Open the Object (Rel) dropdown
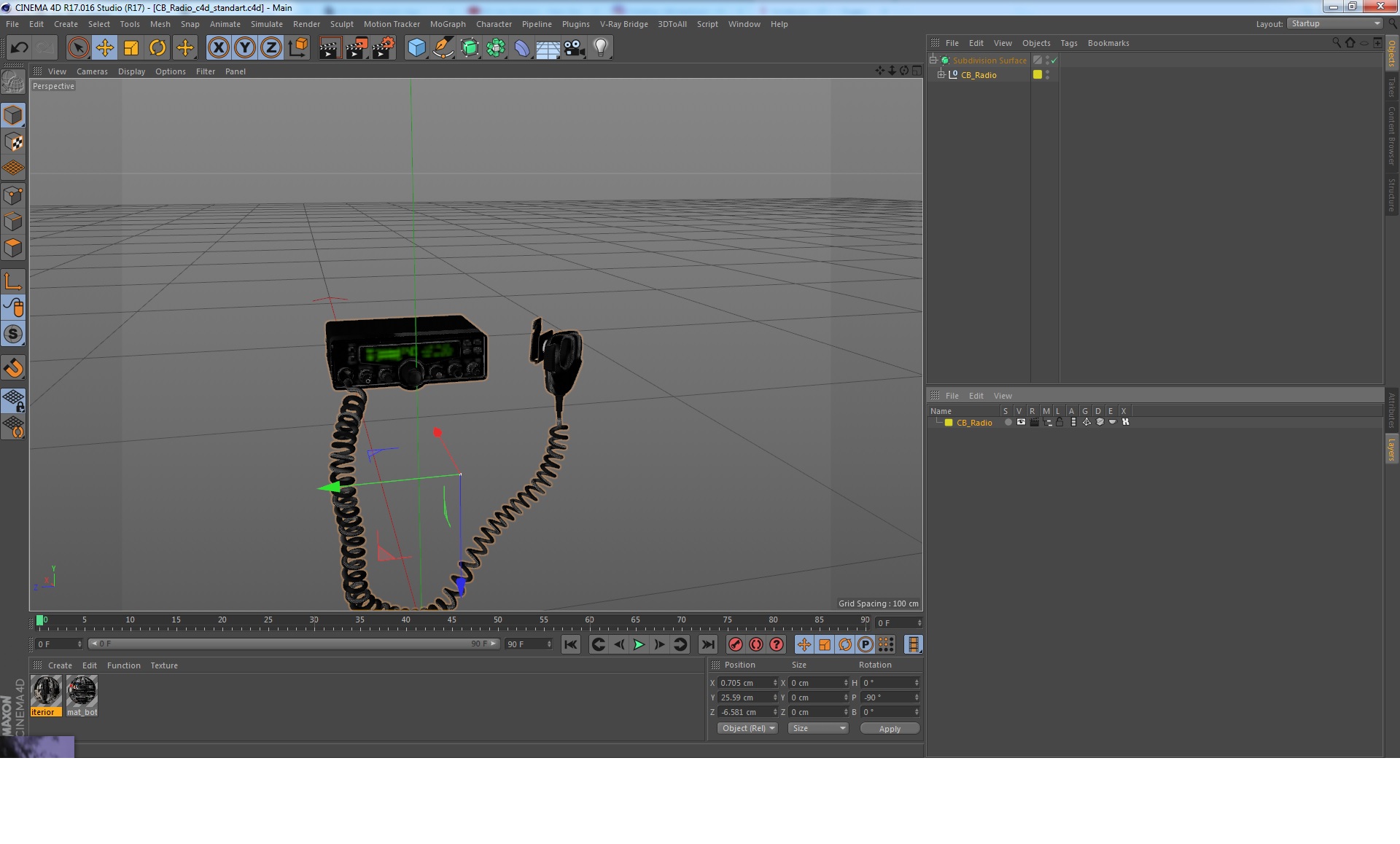 748,728
